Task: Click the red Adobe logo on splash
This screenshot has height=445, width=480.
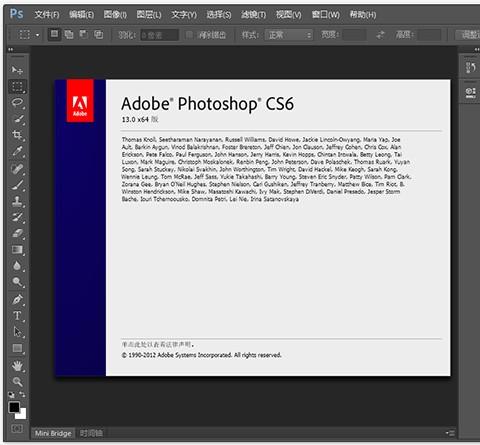Action: 80,101
